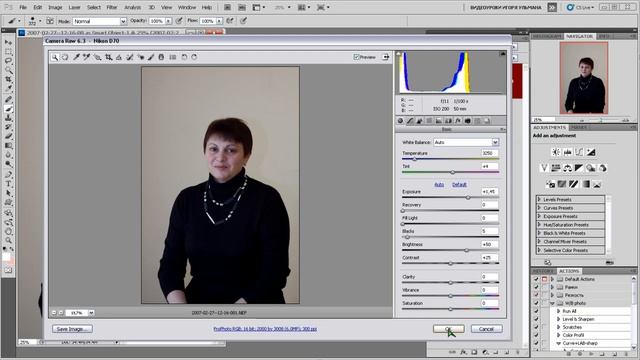Open the zoom level dropdown in Camera Raw
Viewport: 640px width, 360px height.
click(x=91, y=313)
